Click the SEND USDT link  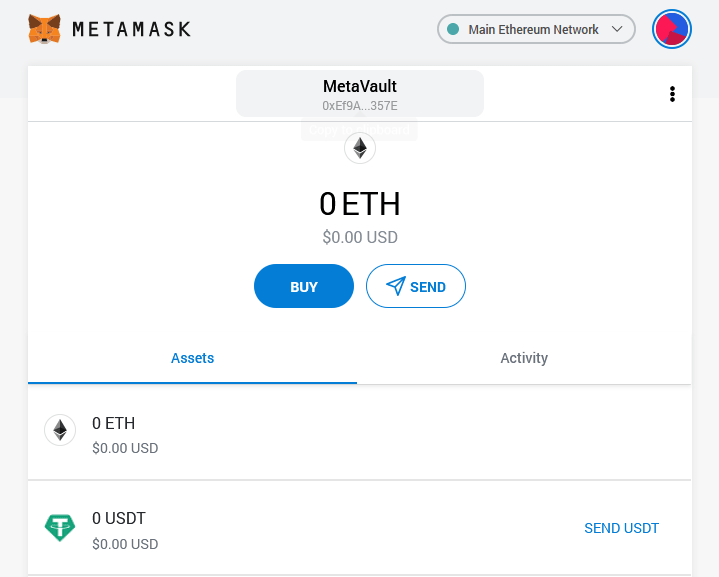[621, 528]
